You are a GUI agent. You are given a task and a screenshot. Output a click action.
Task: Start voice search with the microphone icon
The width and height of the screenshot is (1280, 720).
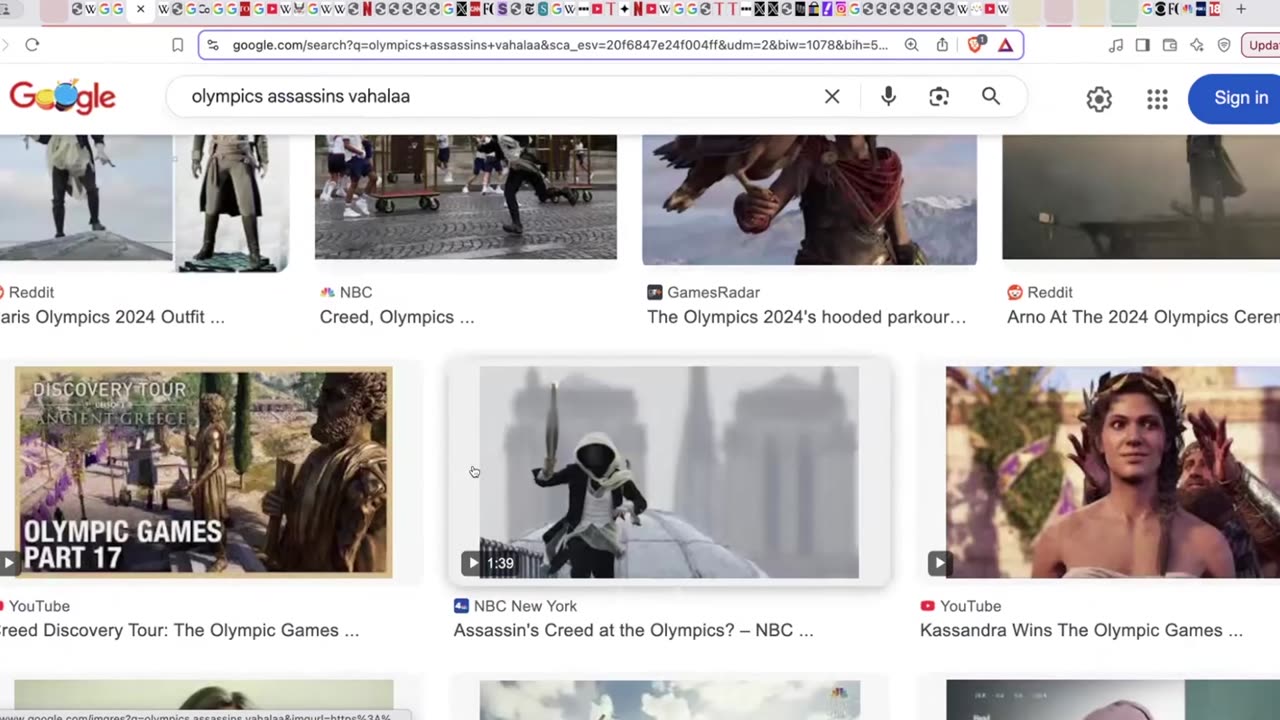tap(888, 96)
